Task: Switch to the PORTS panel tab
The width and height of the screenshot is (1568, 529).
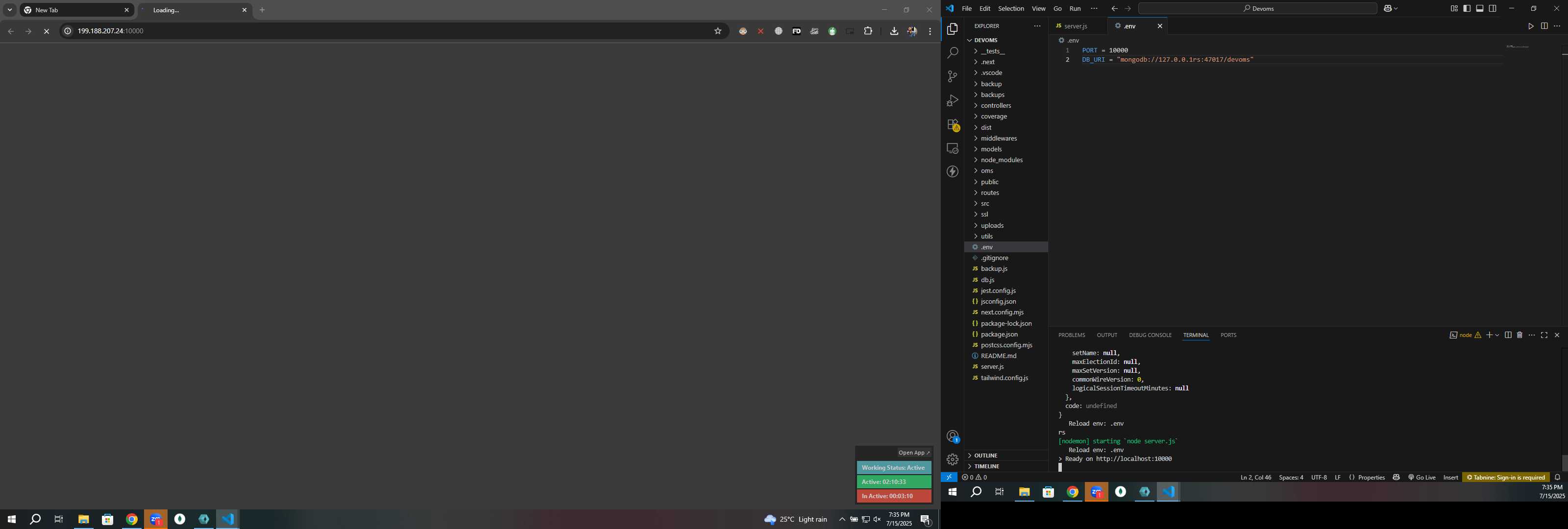Action: tap(1228, 336)
